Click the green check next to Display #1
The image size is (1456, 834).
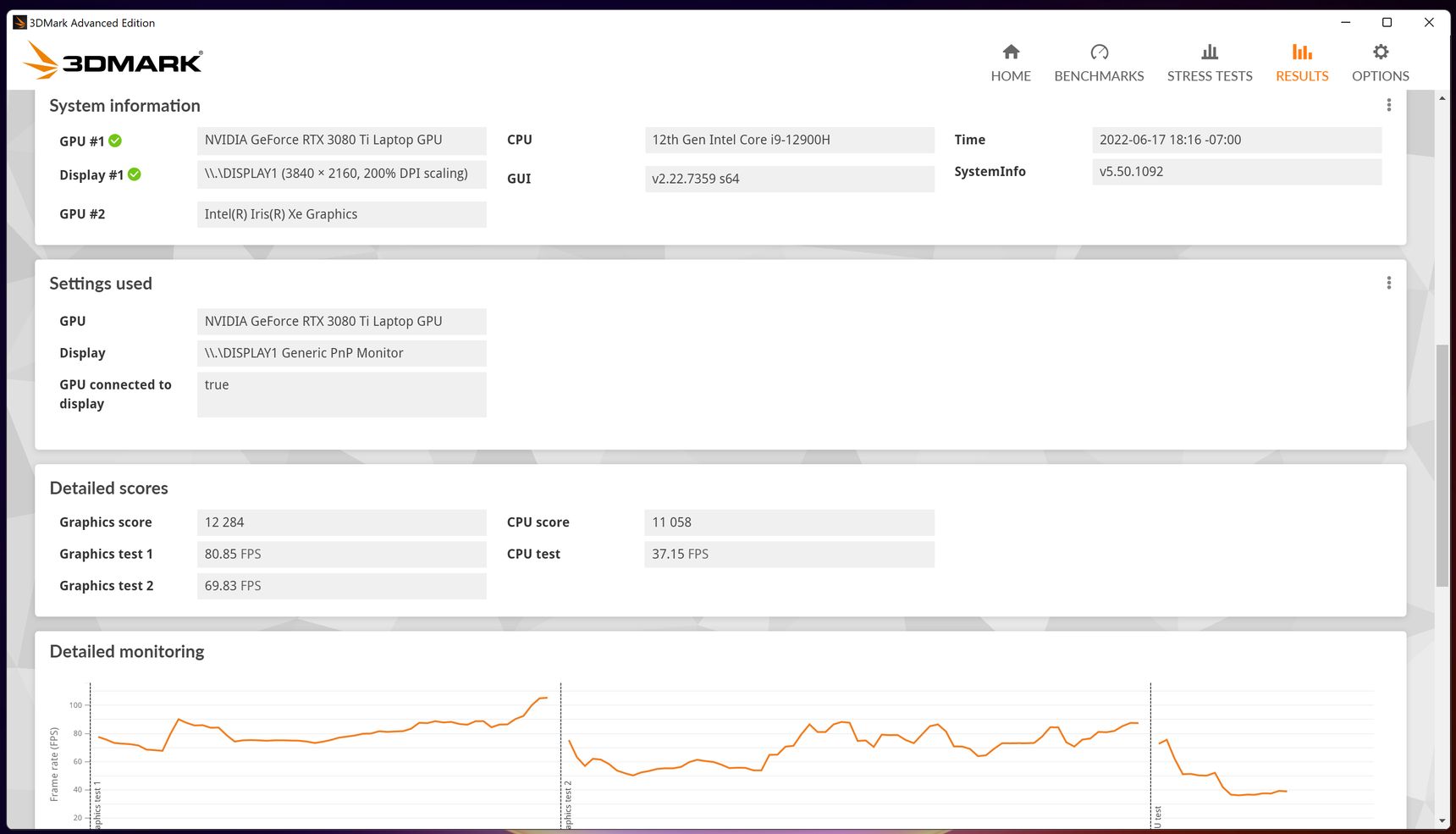(135, 174)
